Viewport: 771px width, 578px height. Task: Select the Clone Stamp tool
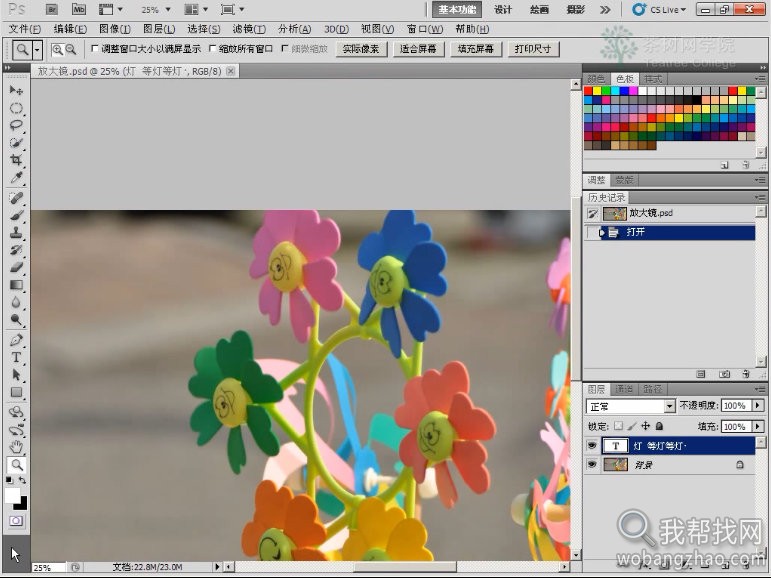click(16, 232)
